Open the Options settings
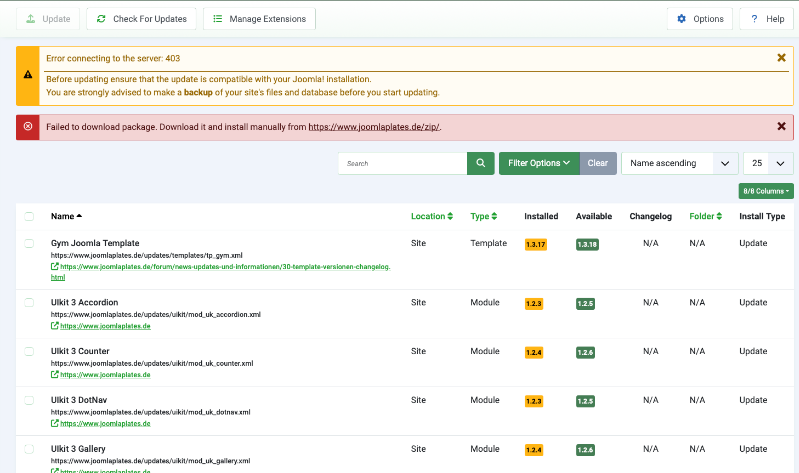The width and height of the screenshot is (799, 473). point(700,19)
